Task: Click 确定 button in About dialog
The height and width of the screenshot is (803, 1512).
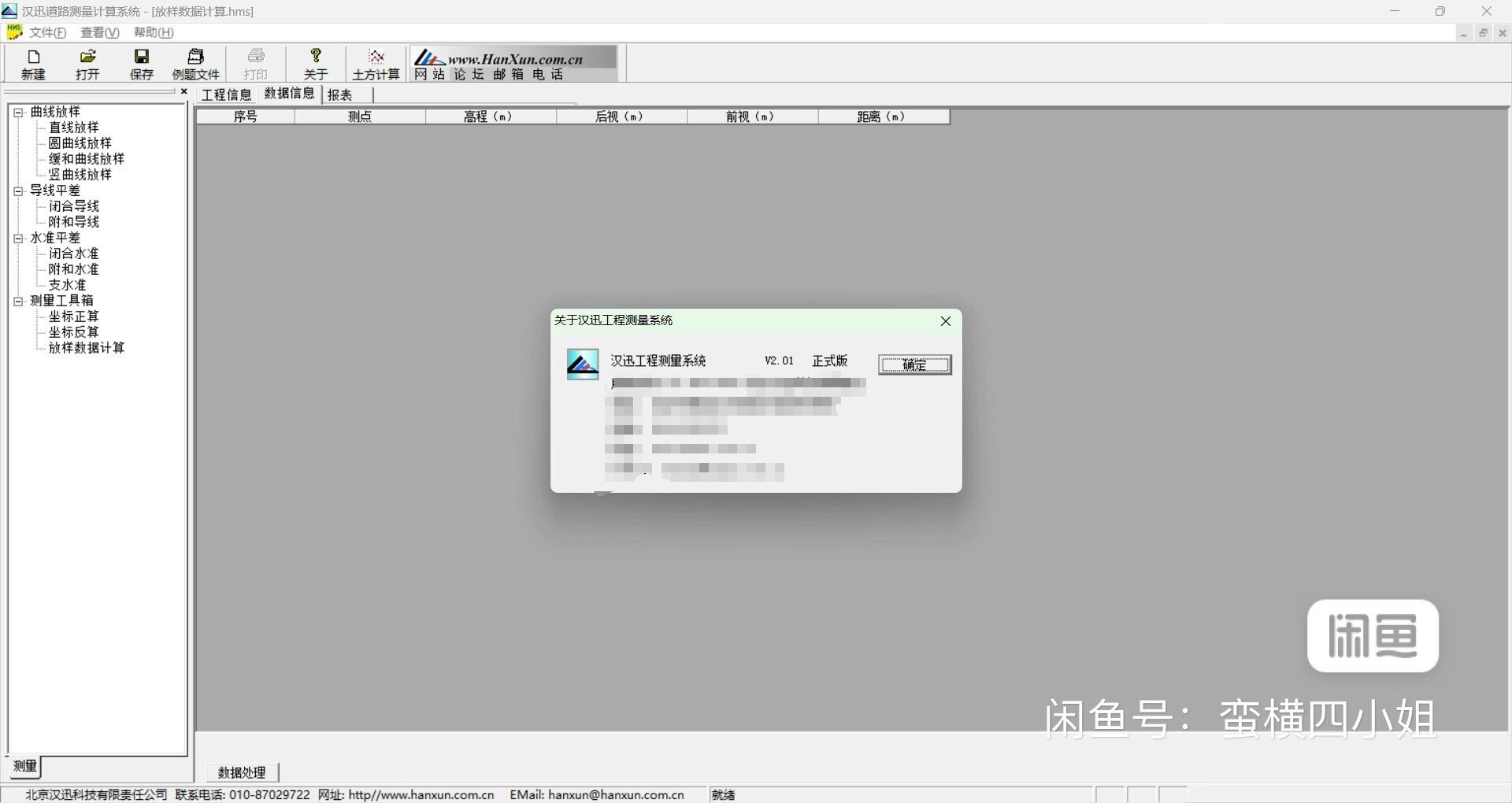Action: point(915,364)
